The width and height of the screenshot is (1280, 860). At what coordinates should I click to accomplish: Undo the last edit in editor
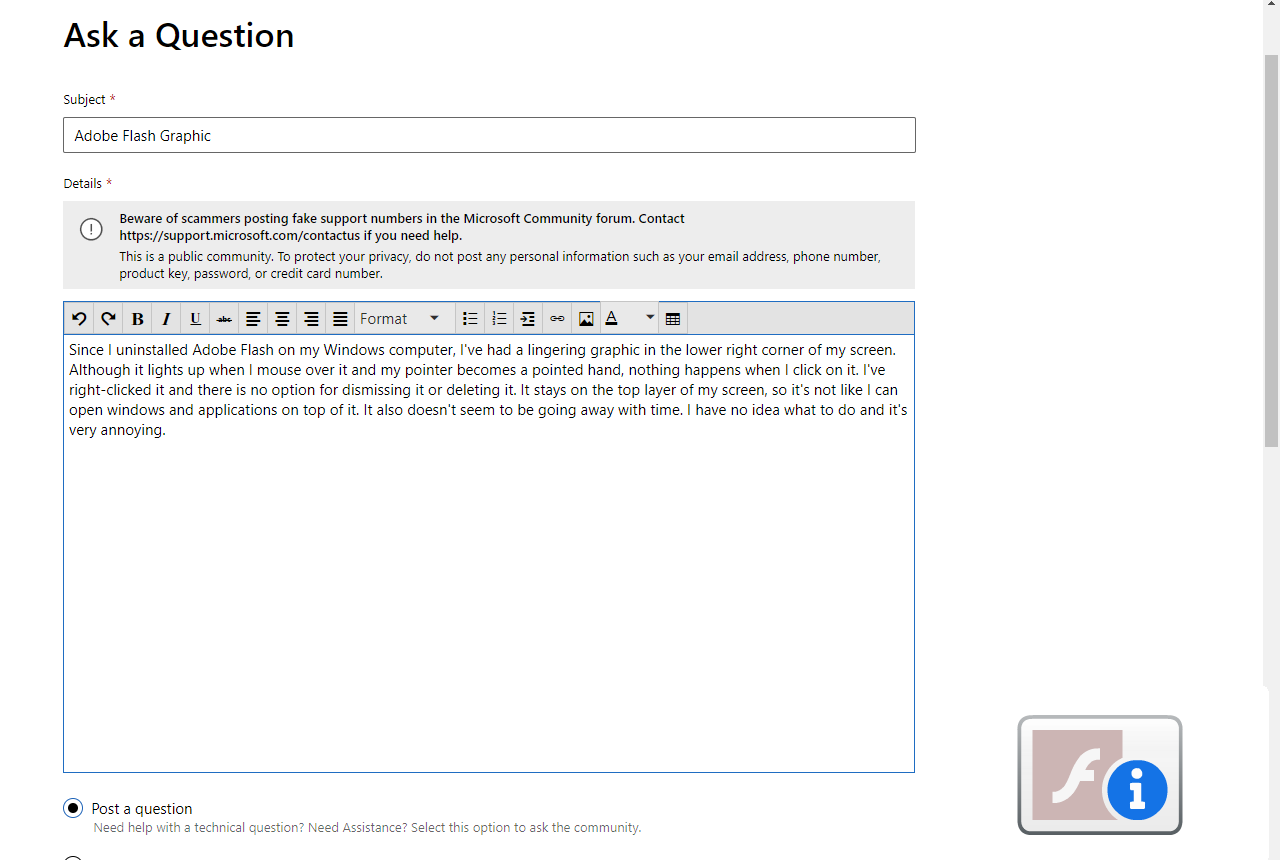click(79, 319)
